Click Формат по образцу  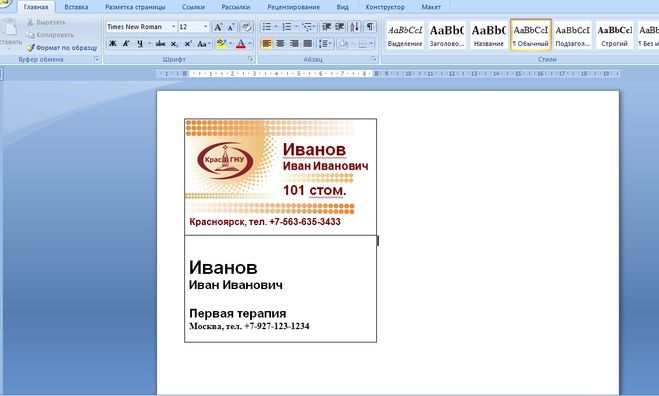click(x=62, y=48)
